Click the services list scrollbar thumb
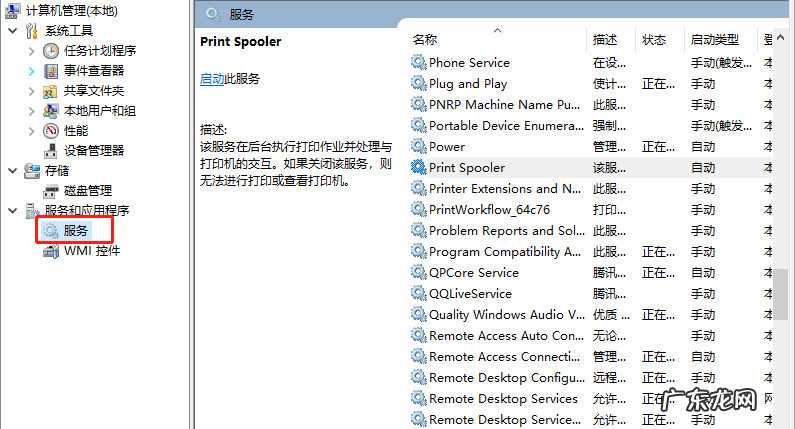 pyautogui.click(x=780, y=295)
